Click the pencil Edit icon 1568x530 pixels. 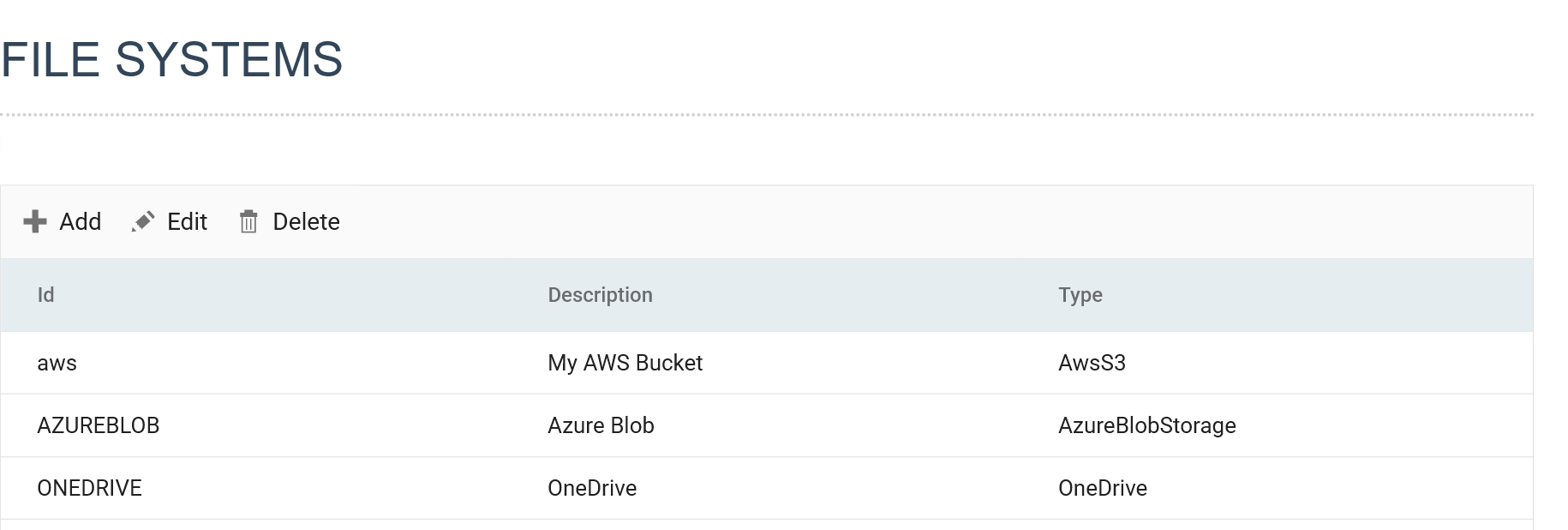[143, 221]
